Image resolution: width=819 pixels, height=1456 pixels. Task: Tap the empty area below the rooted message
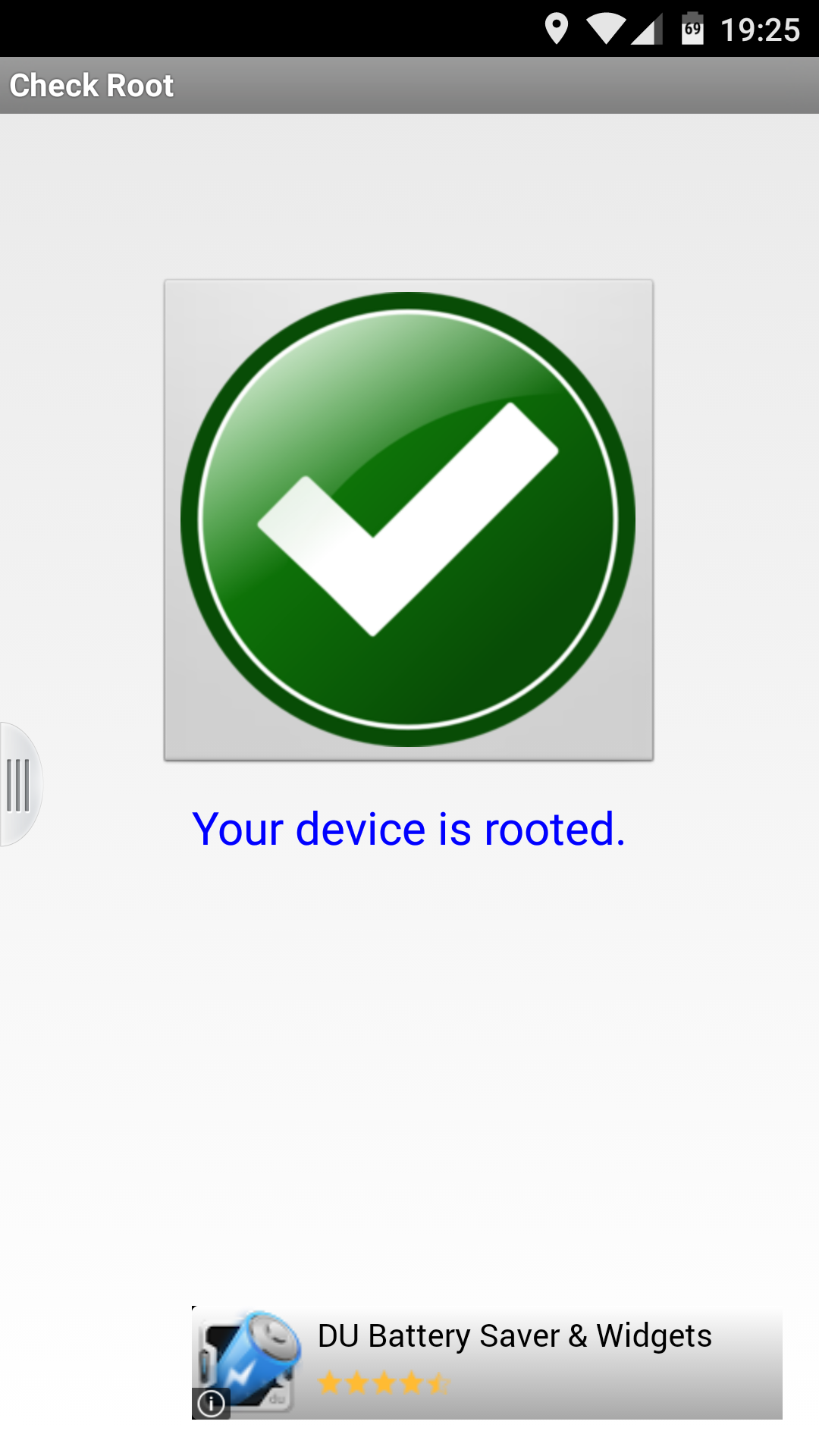[x=409, y=1062]
